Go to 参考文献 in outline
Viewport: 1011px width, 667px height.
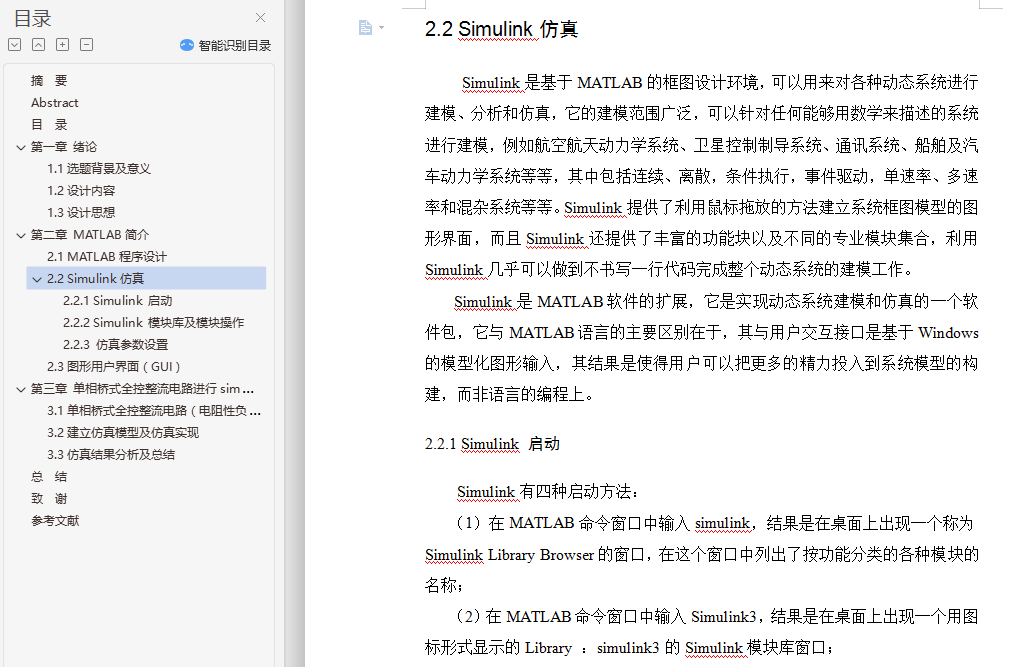(55, 520)
